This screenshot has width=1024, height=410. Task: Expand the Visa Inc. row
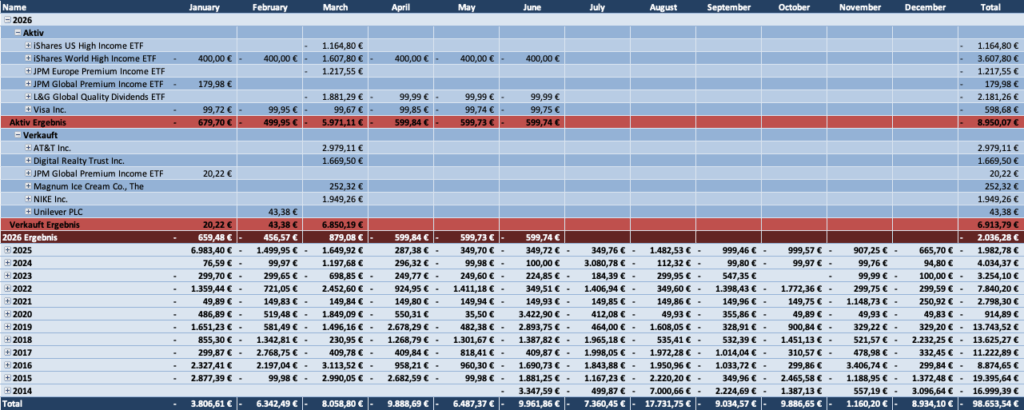(x=28, y=109)
